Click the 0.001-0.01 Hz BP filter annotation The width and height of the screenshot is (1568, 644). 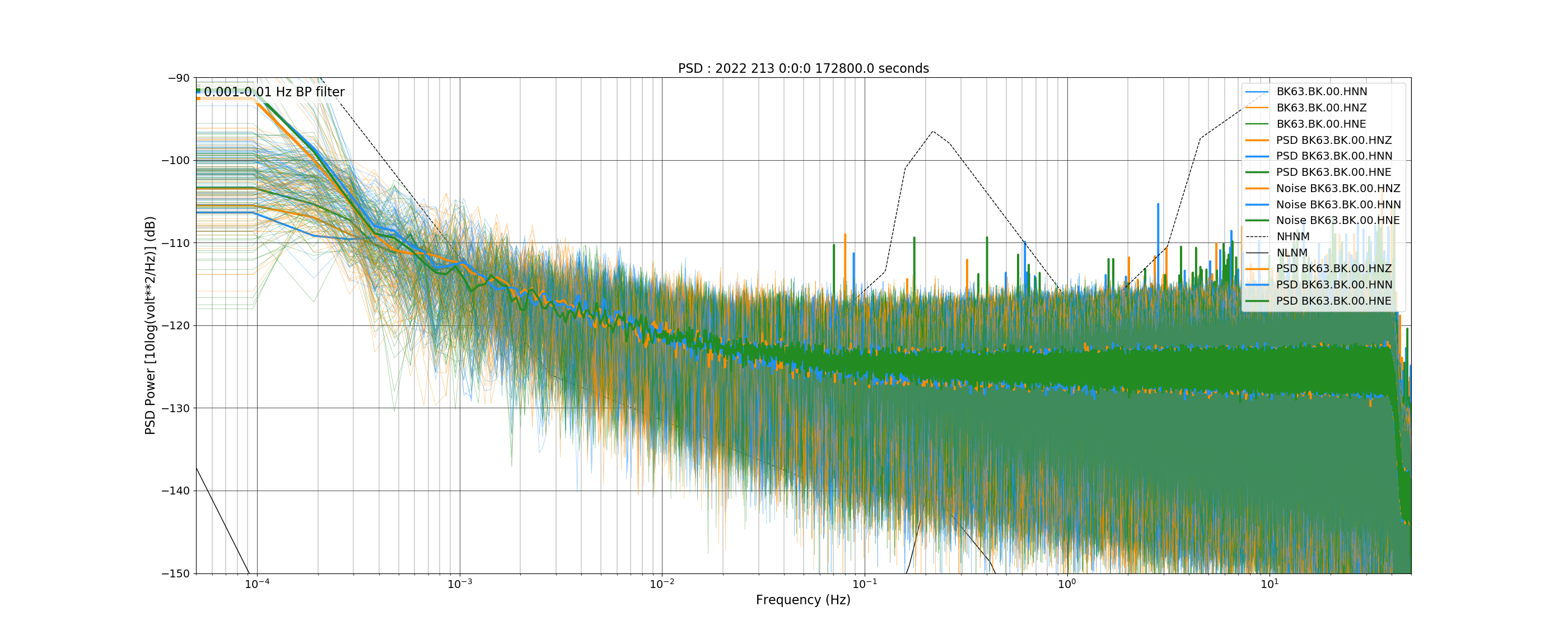pyautogui.click(x=274, y=92)
